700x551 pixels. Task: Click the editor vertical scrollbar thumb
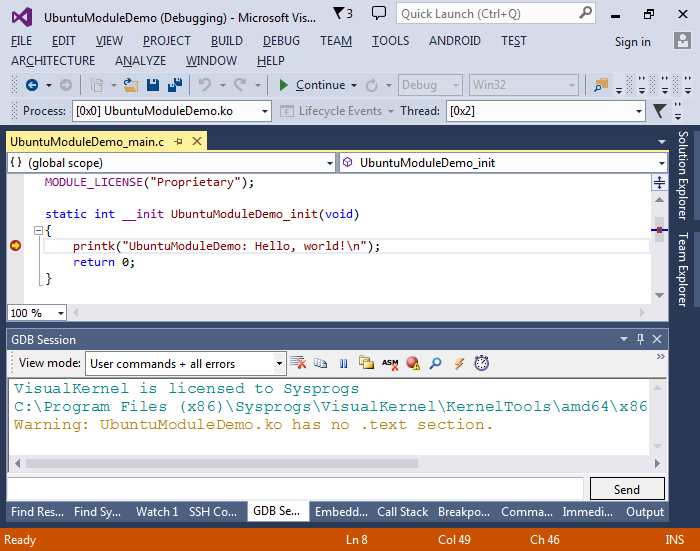[x=659, y=230]
